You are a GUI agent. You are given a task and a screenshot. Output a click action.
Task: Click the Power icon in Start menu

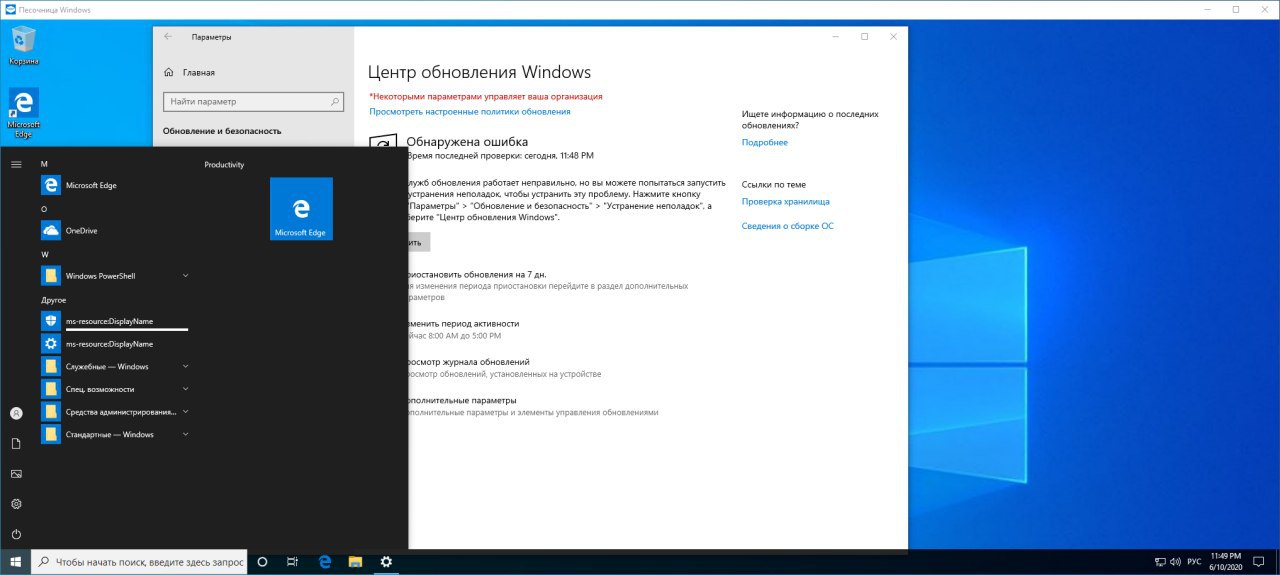(x=16, y=534)
